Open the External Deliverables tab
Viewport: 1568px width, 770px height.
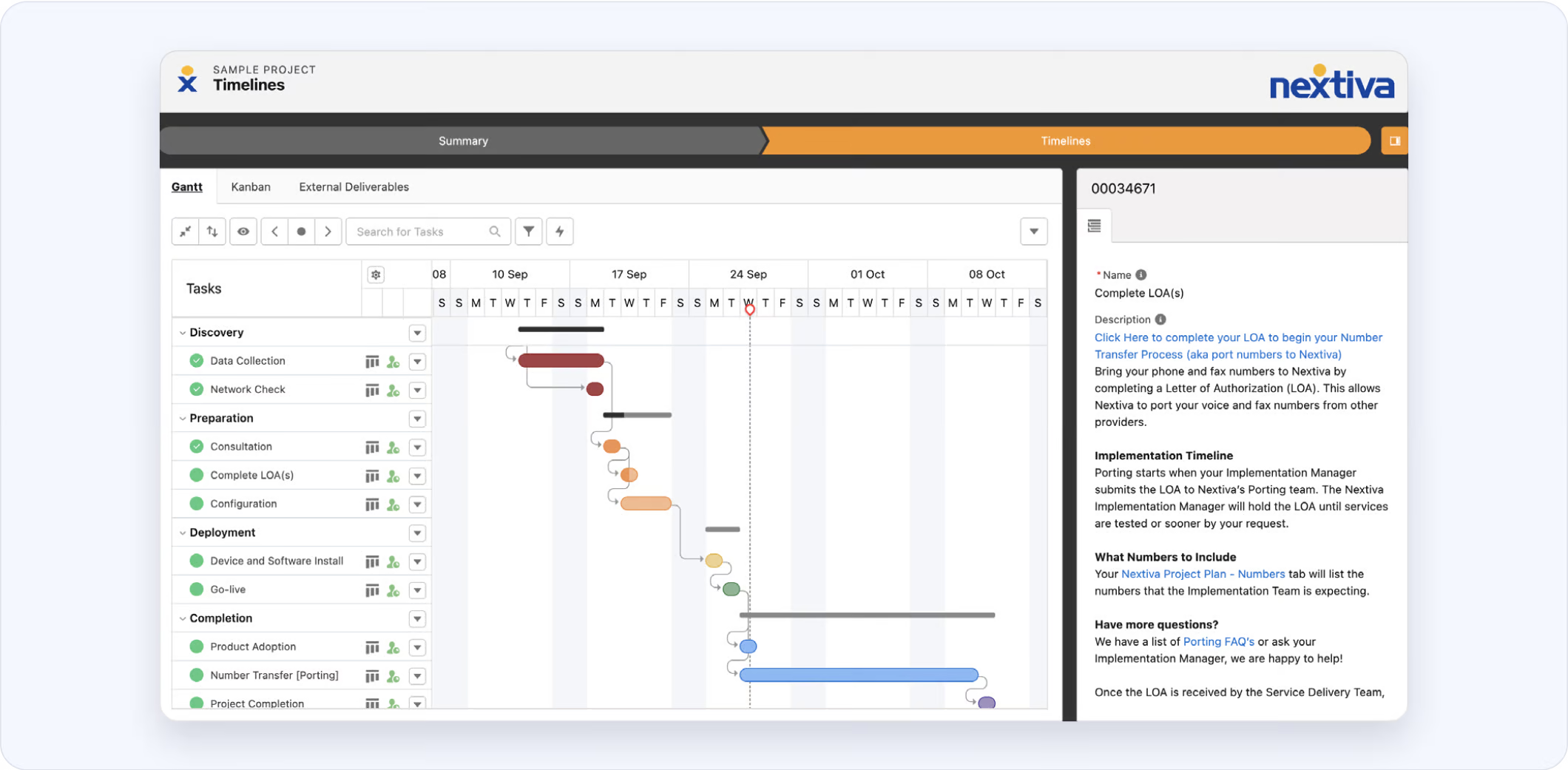pyautogui.click(x=354, y=187)
